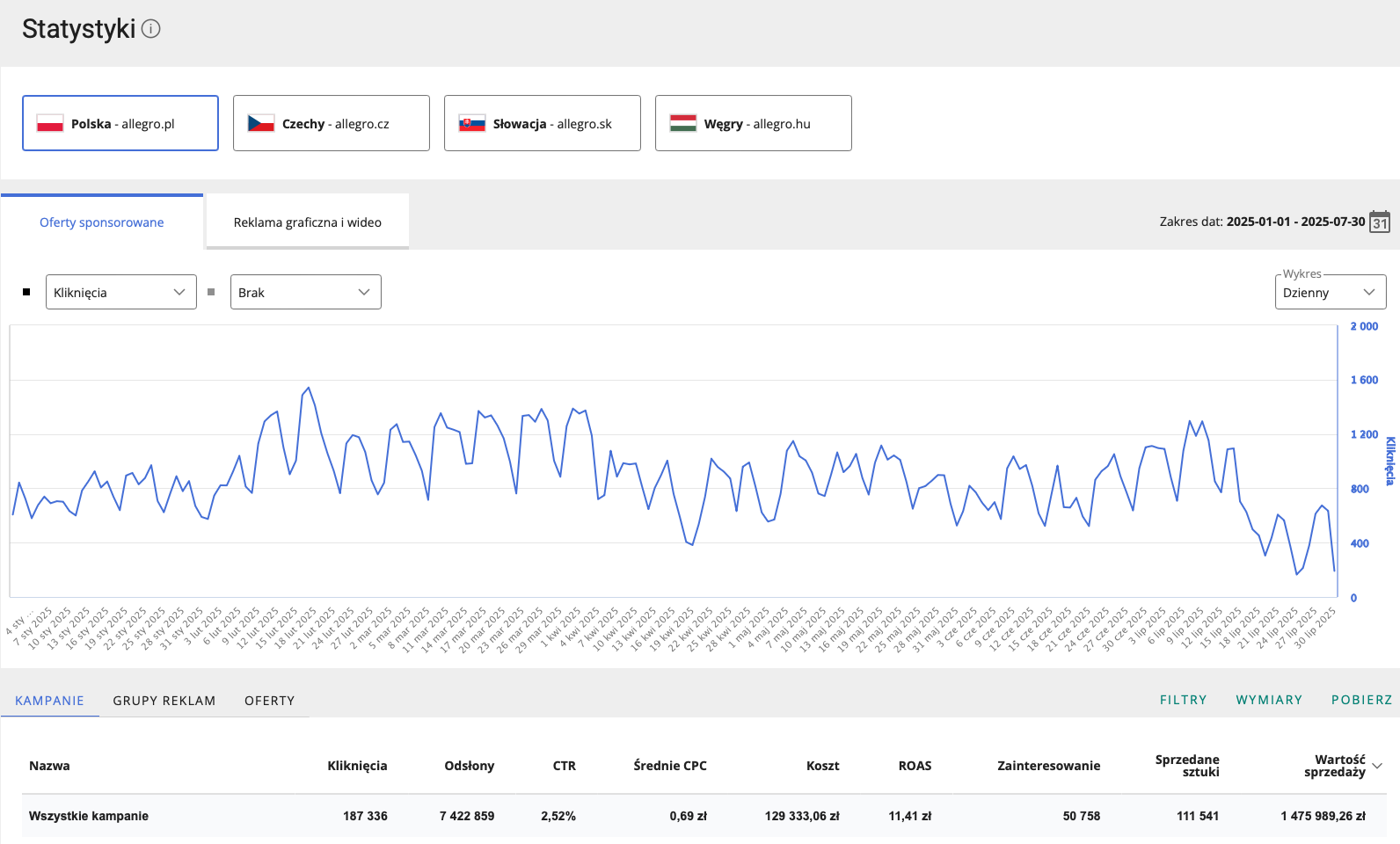Open the date range calendar icon
Viewport: 1400px width, 844px height.
[x=1380, y=222]
